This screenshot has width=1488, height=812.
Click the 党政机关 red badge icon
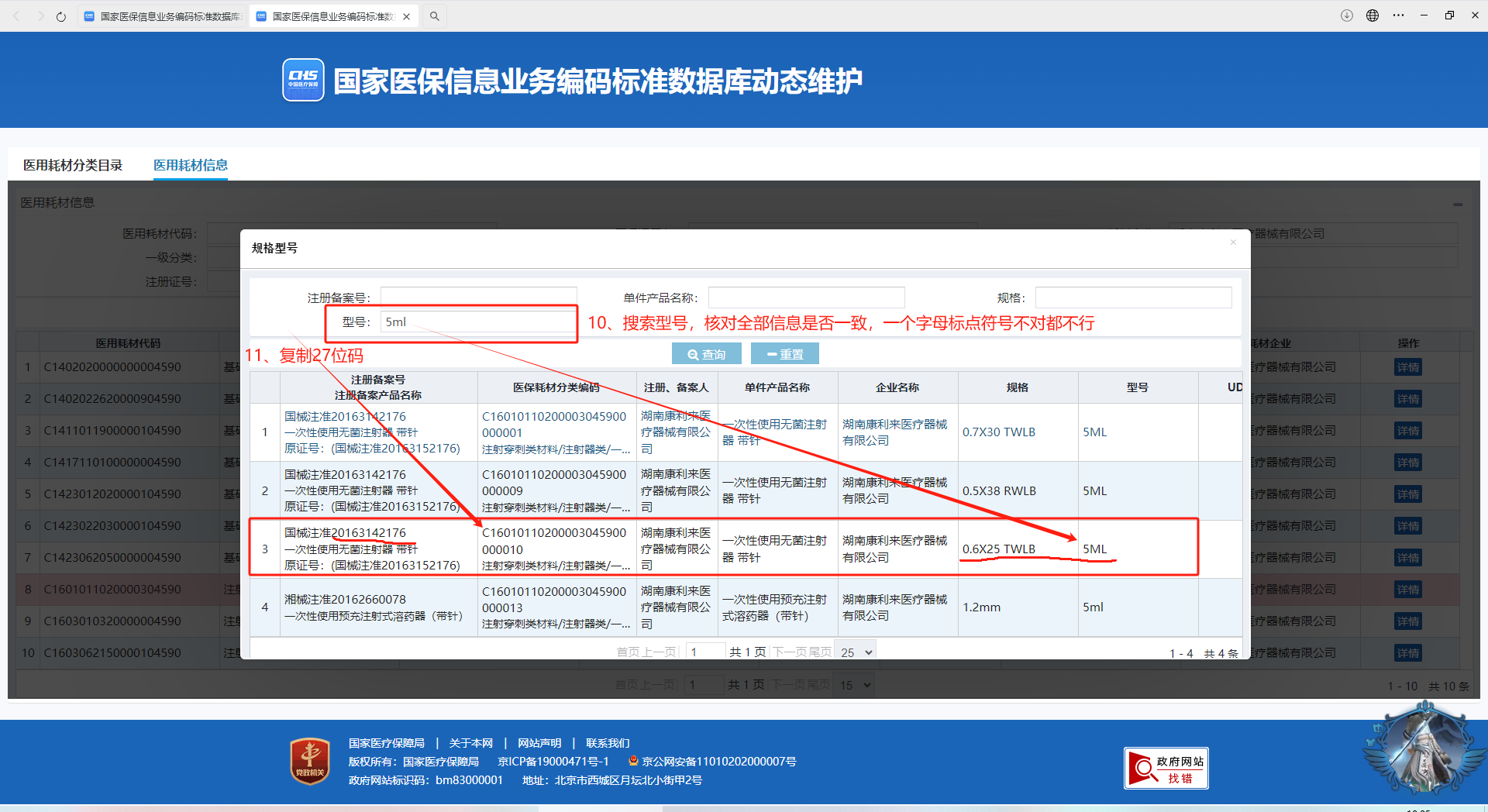(x=310, y=761)
